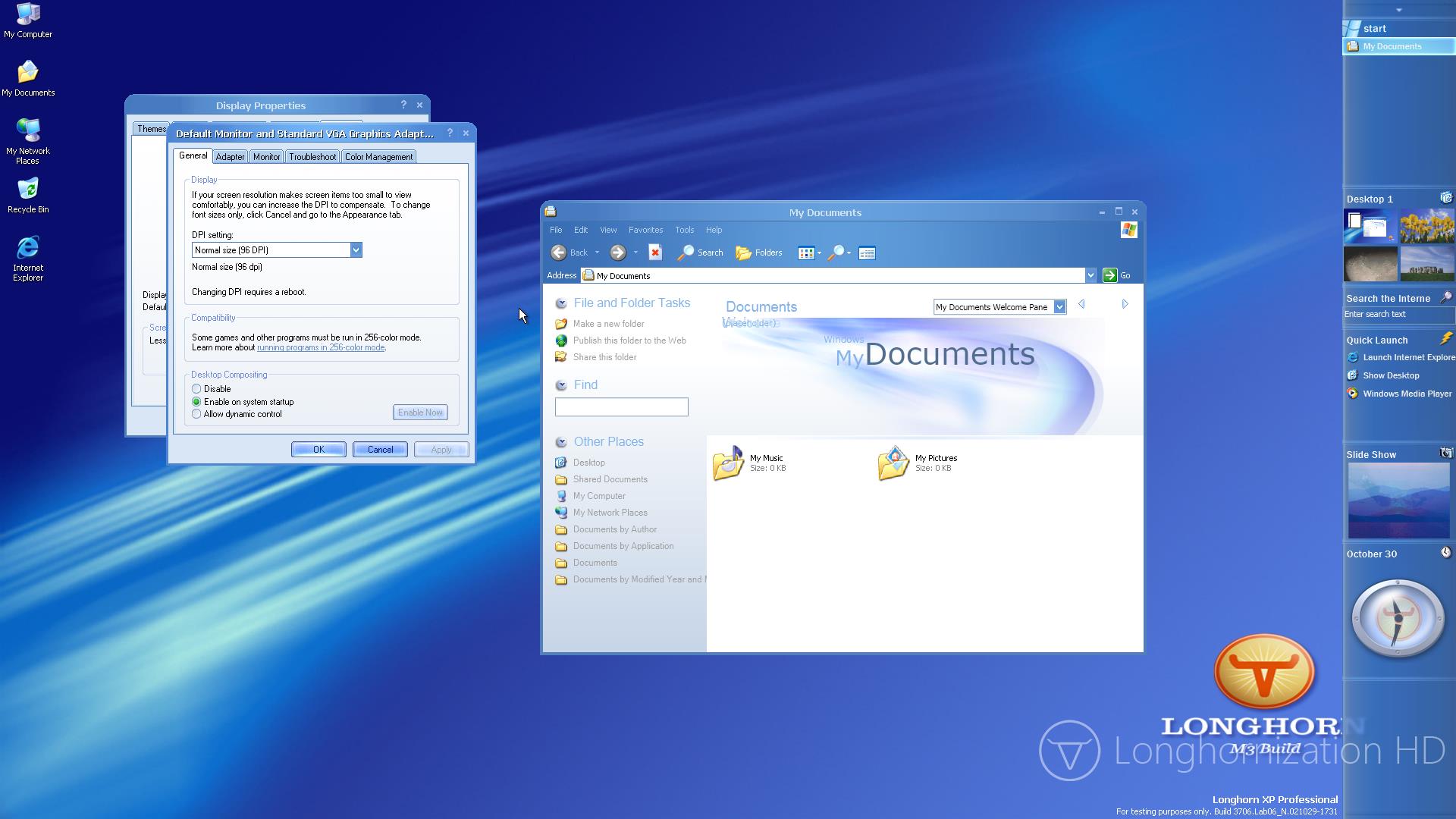Switch to the Troubleshoot tab
The height and width of the screenshot is (819, 1456).
pos(312,157)
